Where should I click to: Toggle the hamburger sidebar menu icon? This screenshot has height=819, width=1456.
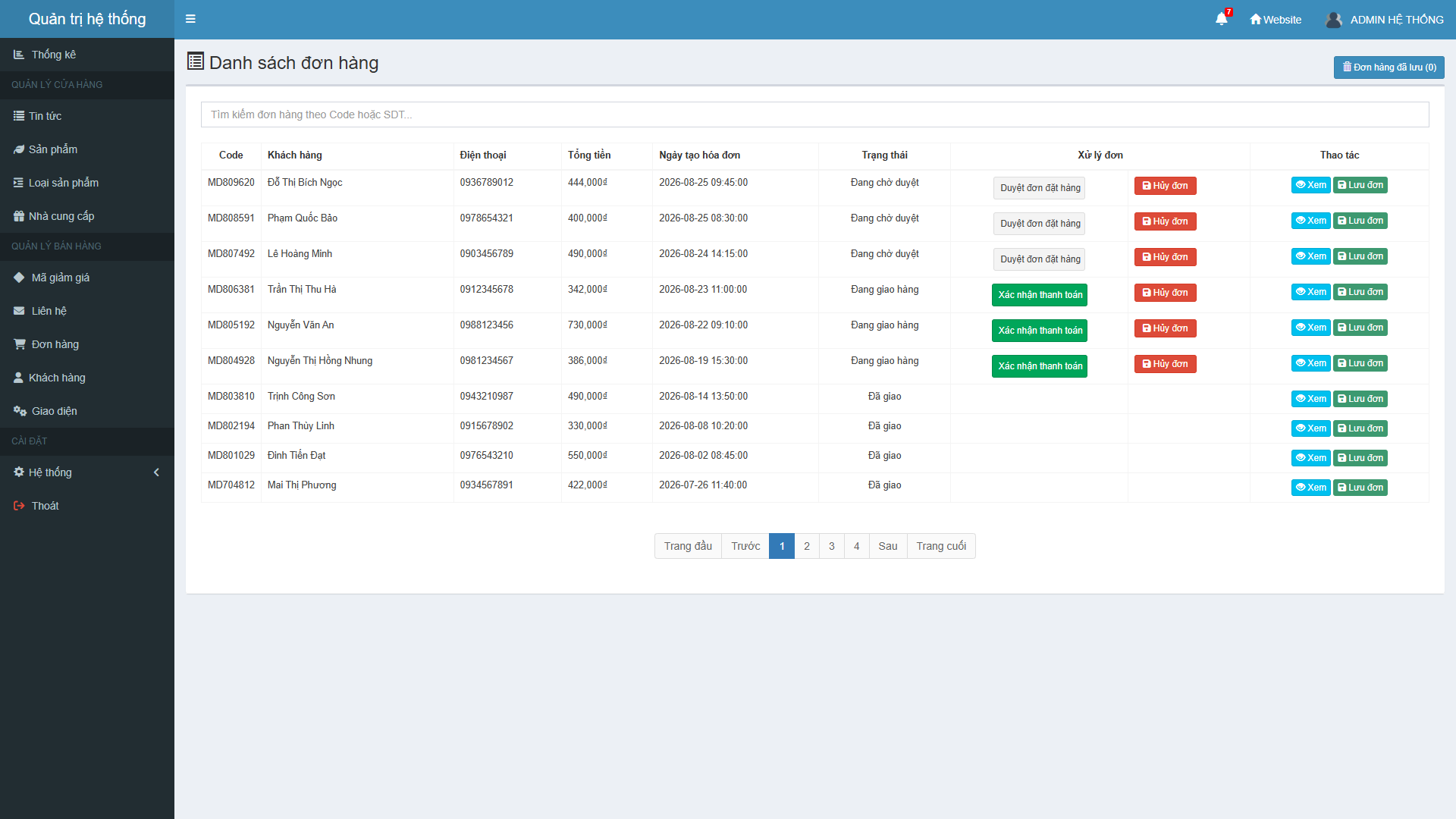(x=190, y=19)
